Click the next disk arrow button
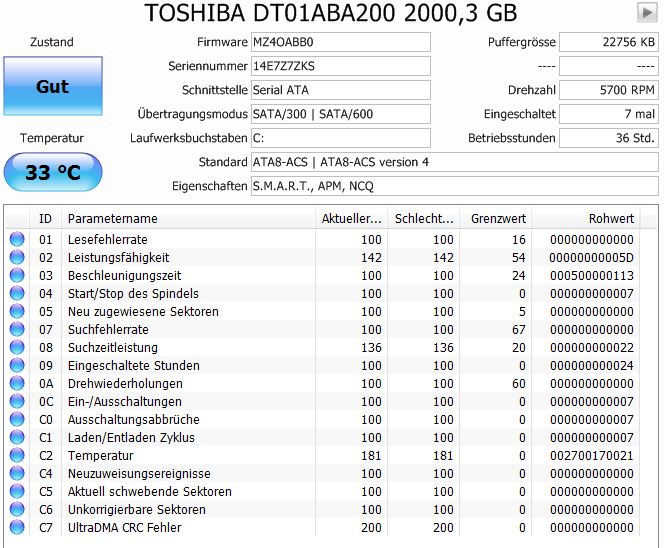664x548 pixels. coord(647,12)
